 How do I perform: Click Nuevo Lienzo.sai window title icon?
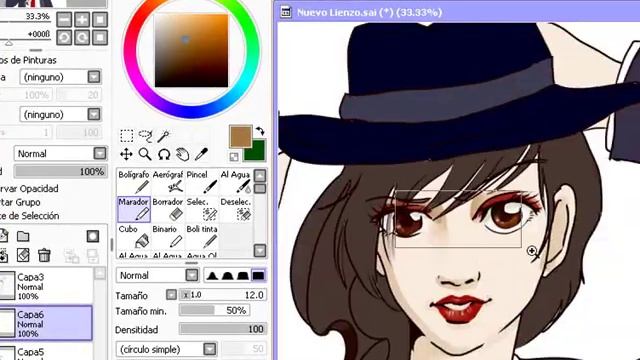tap(286, 12)
